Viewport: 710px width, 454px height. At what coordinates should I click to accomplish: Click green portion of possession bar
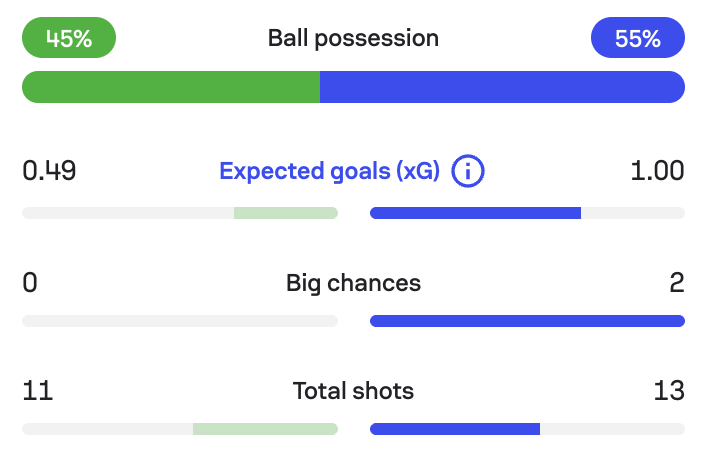(x=171, y=87)
